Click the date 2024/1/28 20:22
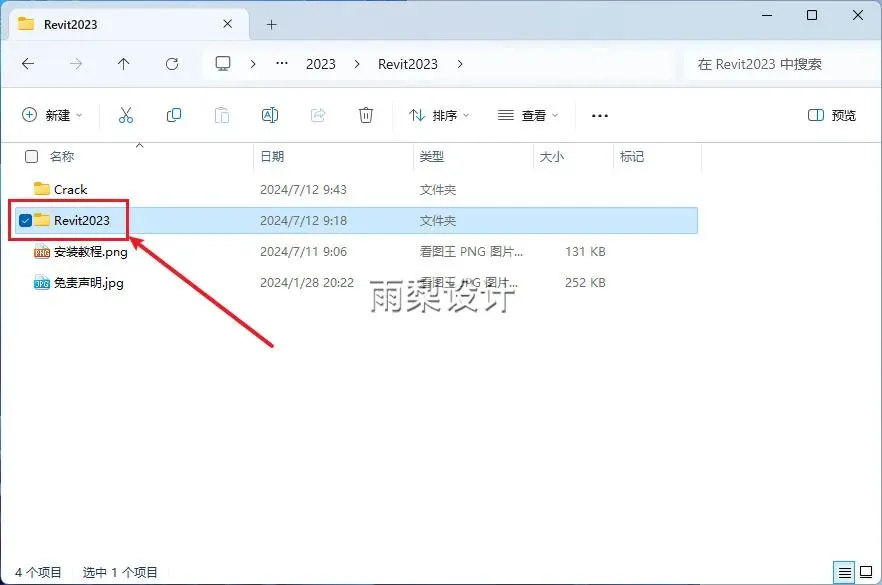This screenshot has width=882, height=585. (307, 282)
